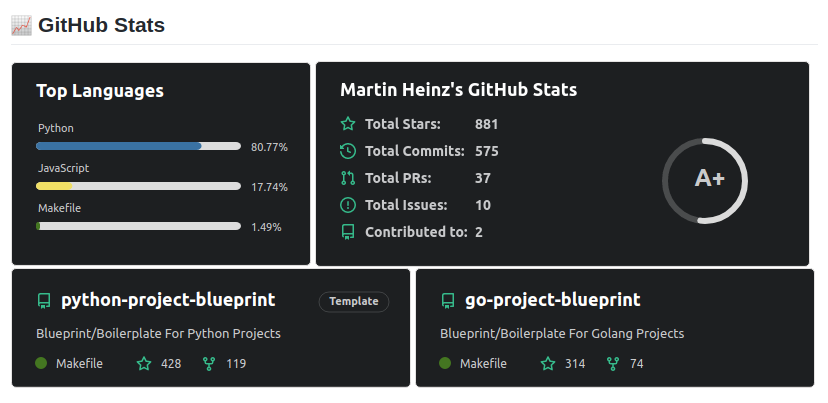Click the Total Commits clock icon

348,151
